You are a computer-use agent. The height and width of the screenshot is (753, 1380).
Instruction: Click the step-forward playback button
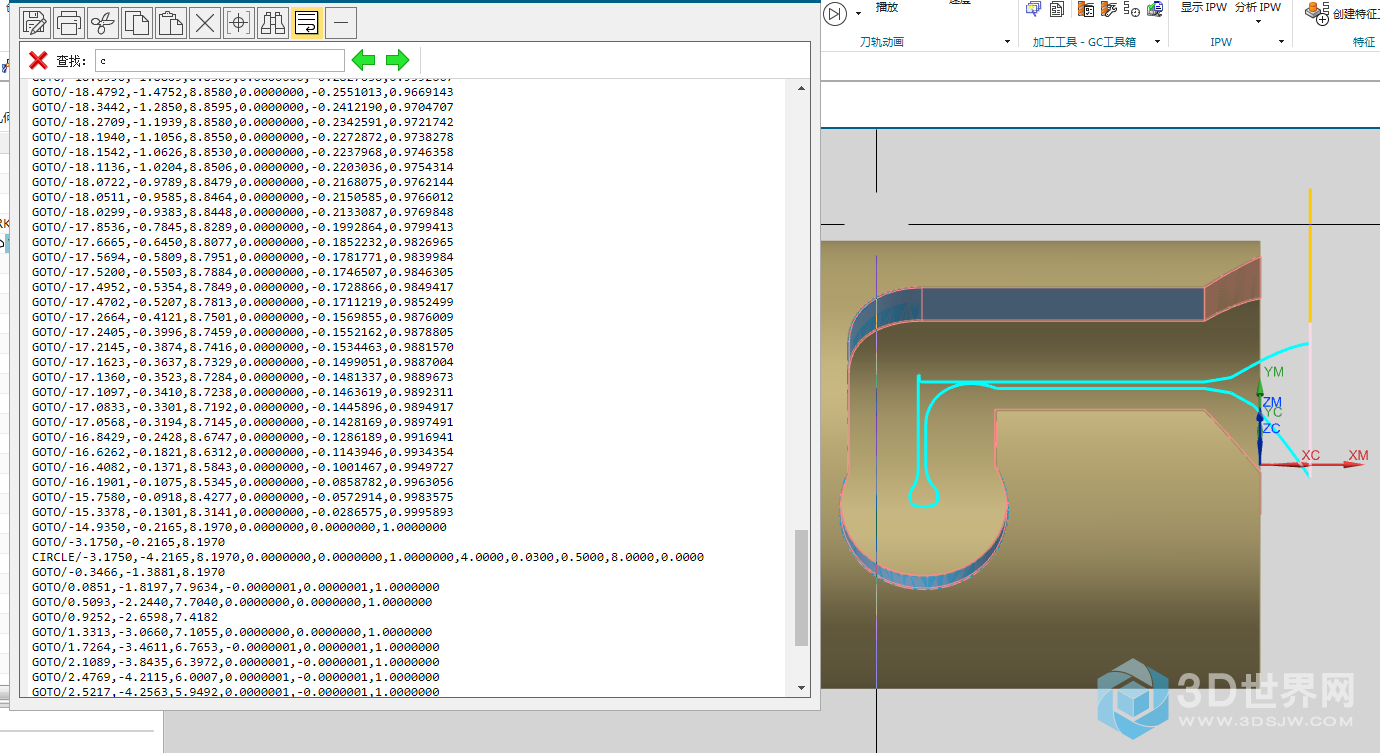pos(835,13)
